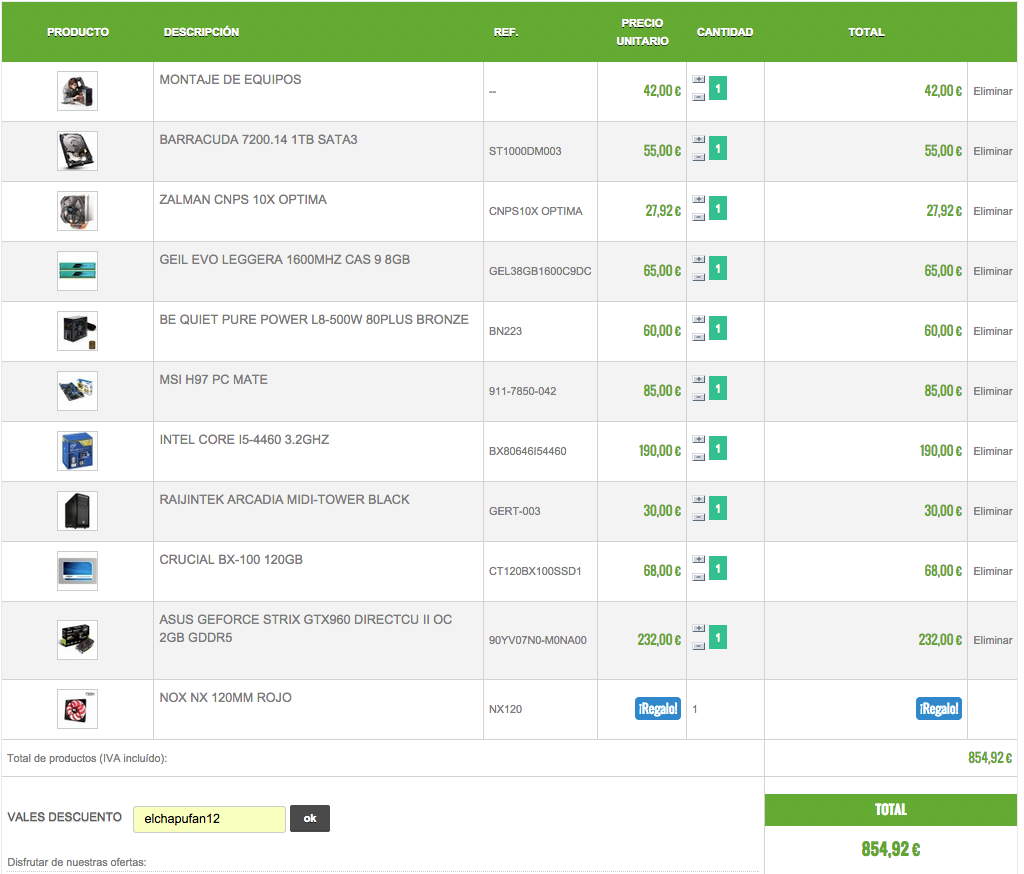1024x874 pixels.
Task: Open the MSI H97 PC MATE description
Action: point(214,380)
